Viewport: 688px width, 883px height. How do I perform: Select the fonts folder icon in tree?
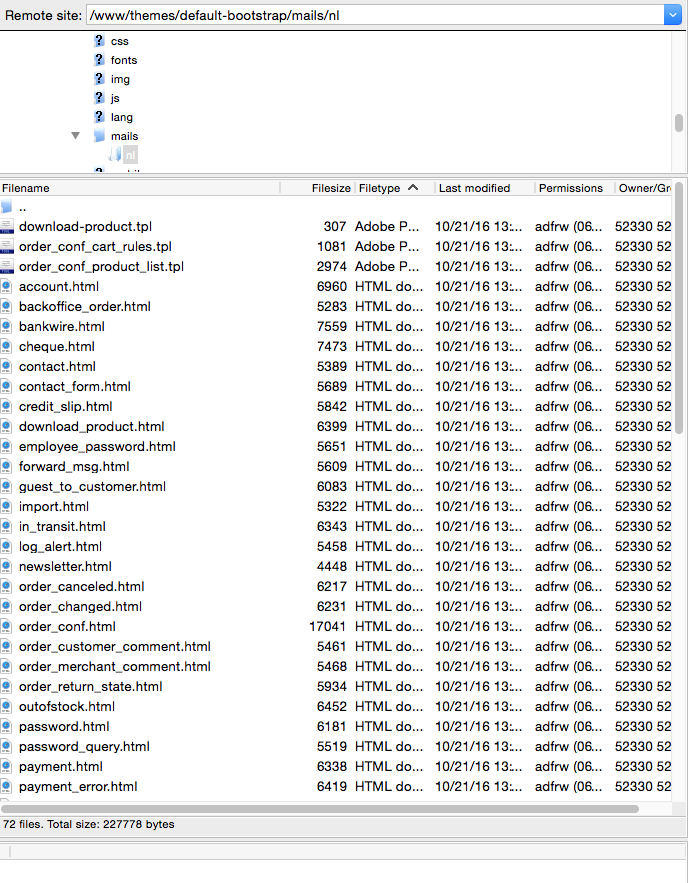(x=99, y=60)
